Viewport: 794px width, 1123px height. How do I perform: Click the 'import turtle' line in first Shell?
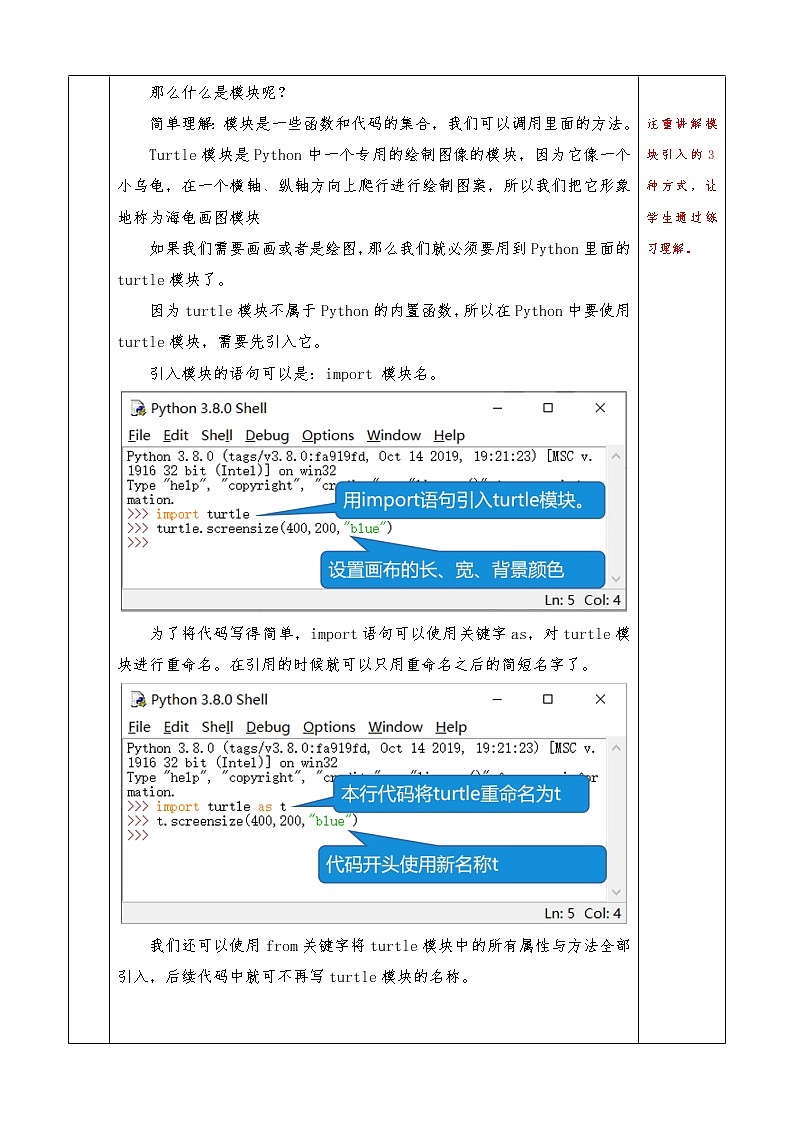click(188, 514)
